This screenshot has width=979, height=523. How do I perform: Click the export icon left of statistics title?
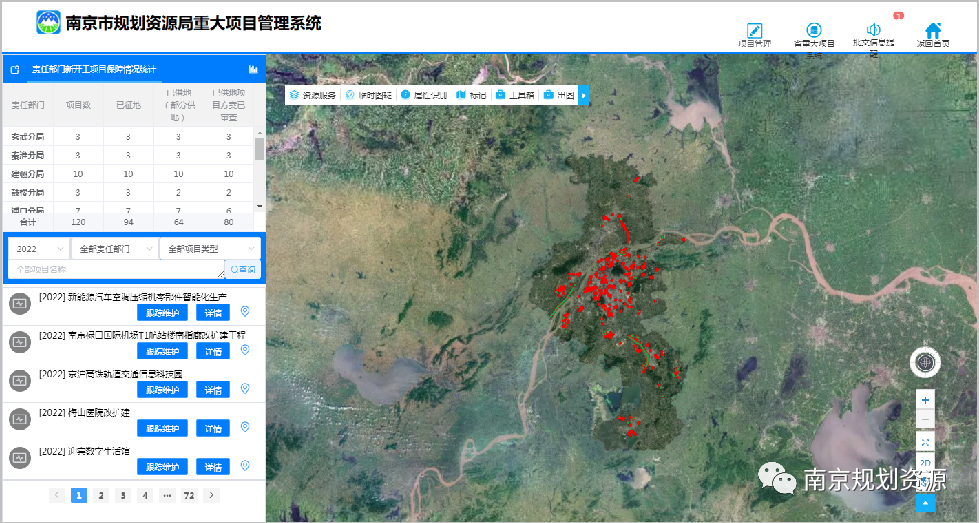tap(16, 69)
